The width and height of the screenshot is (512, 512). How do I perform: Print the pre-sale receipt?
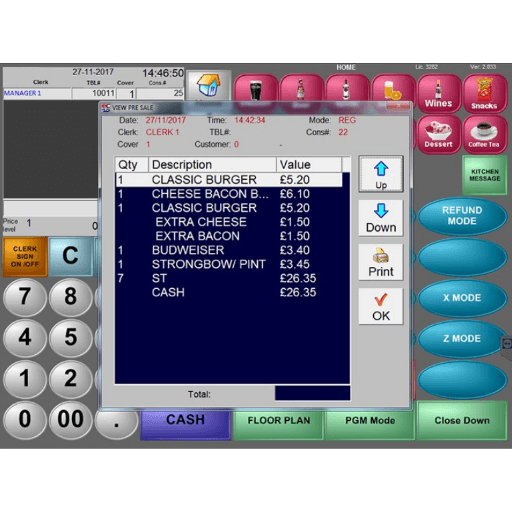(381, 262)
